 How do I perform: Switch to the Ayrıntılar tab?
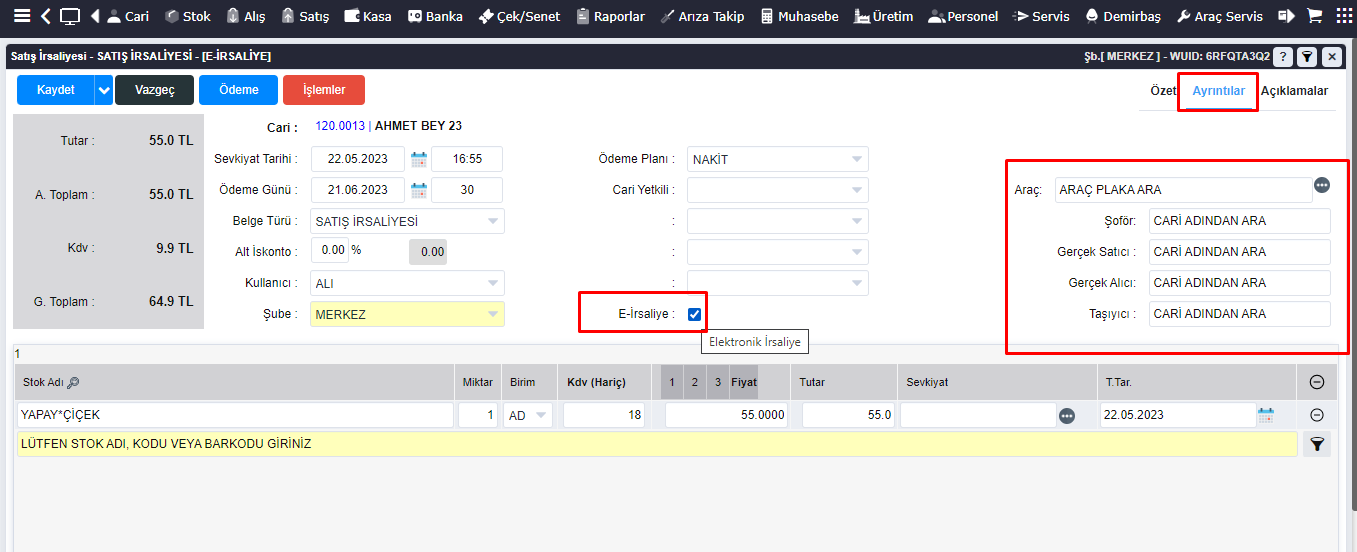(1218, 91)
